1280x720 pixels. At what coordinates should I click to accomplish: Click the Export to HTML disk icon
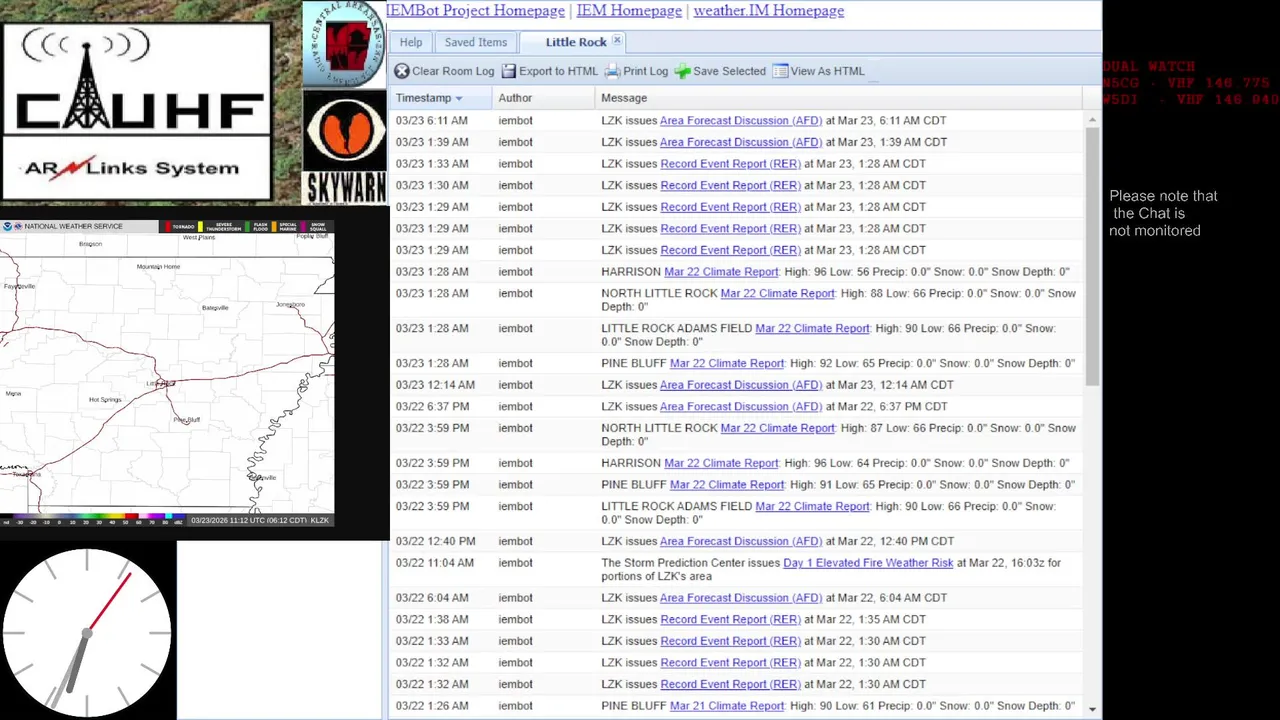[x=509, y=71]
